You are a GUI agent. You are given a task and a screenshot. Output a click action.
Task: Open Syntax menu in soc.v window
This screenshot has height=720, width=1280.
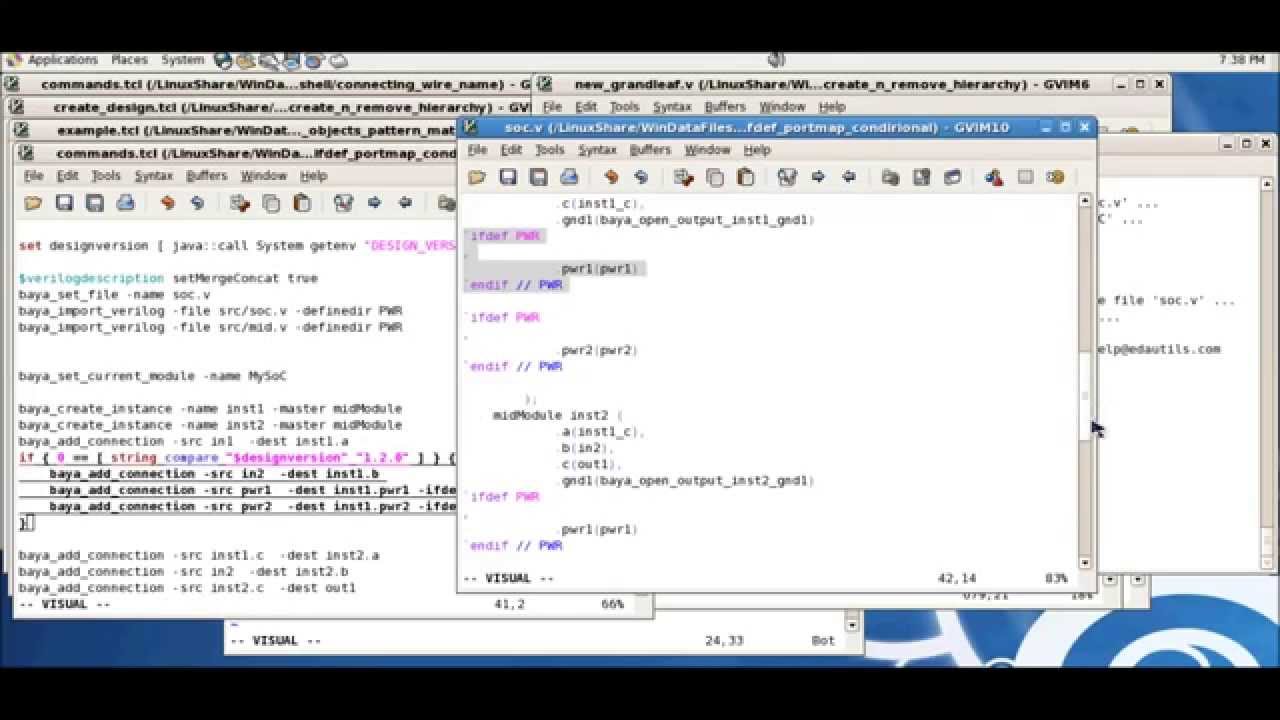597,149
